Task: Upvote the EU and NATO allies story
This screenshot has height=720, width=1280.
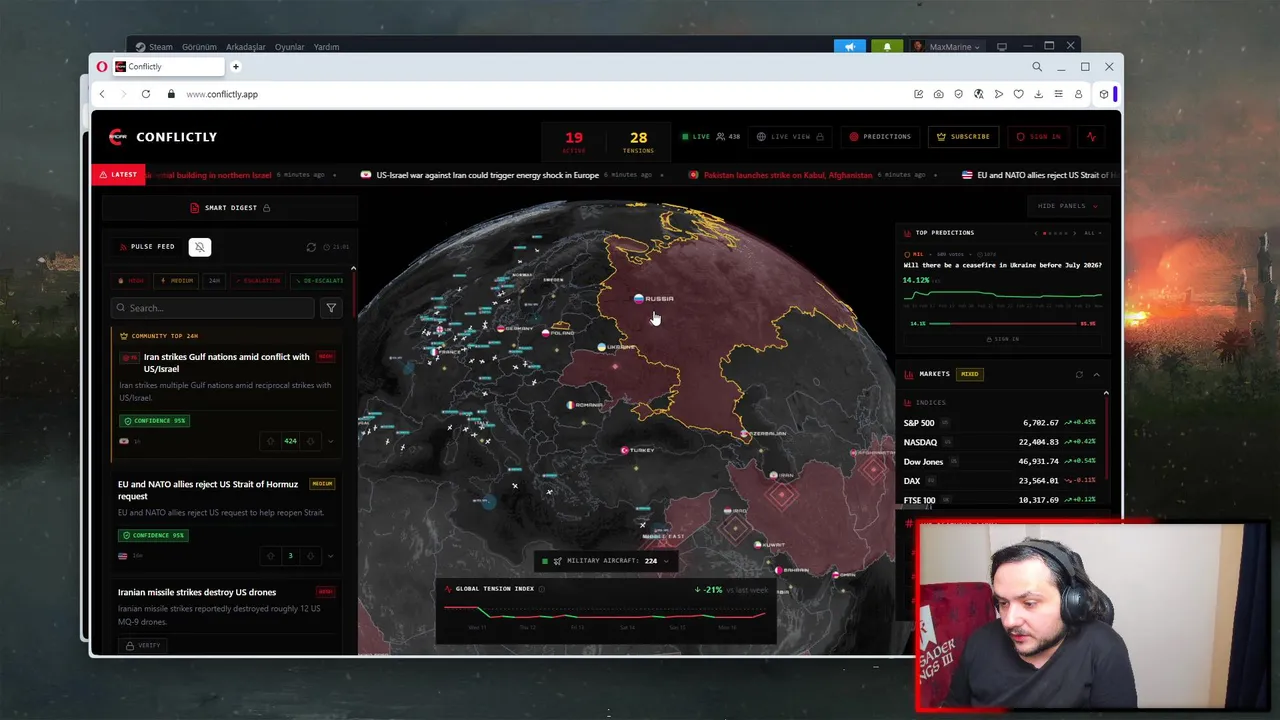Action: (271, 556)
